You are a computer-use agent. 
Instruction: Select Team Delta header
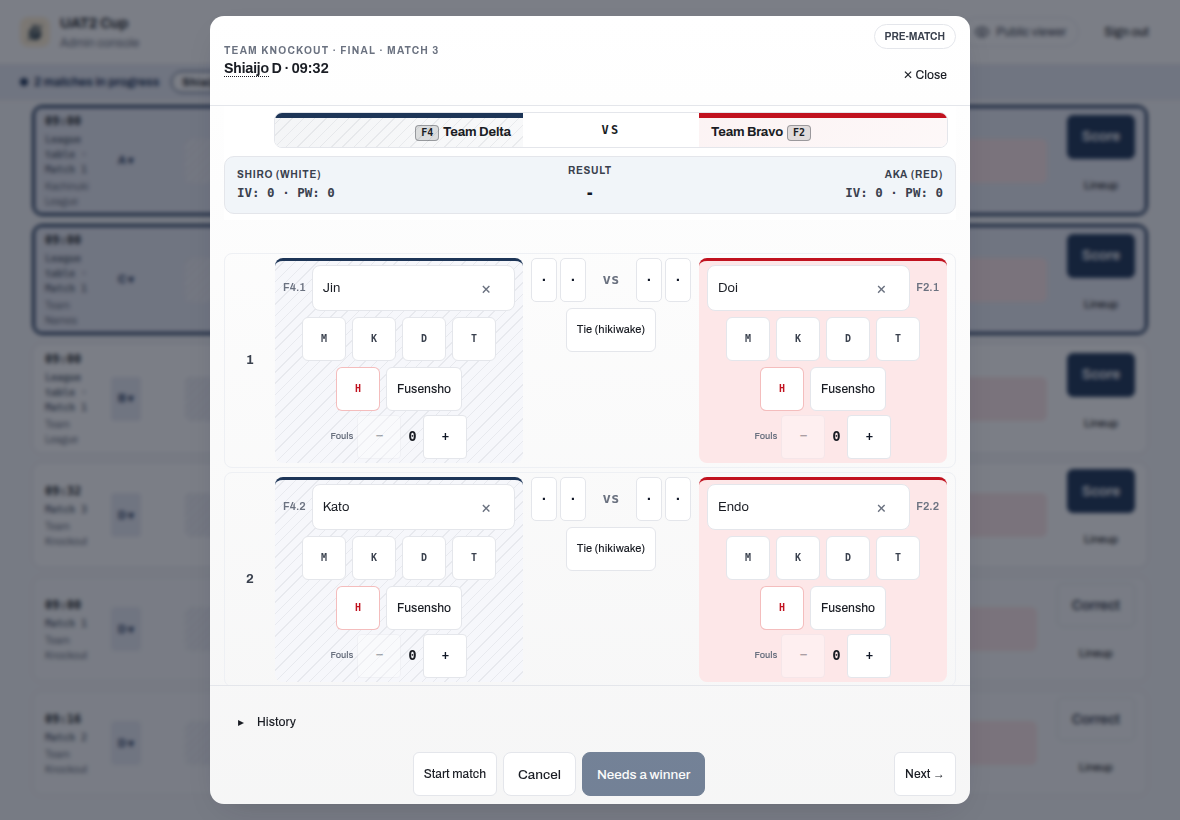point(399,131)
